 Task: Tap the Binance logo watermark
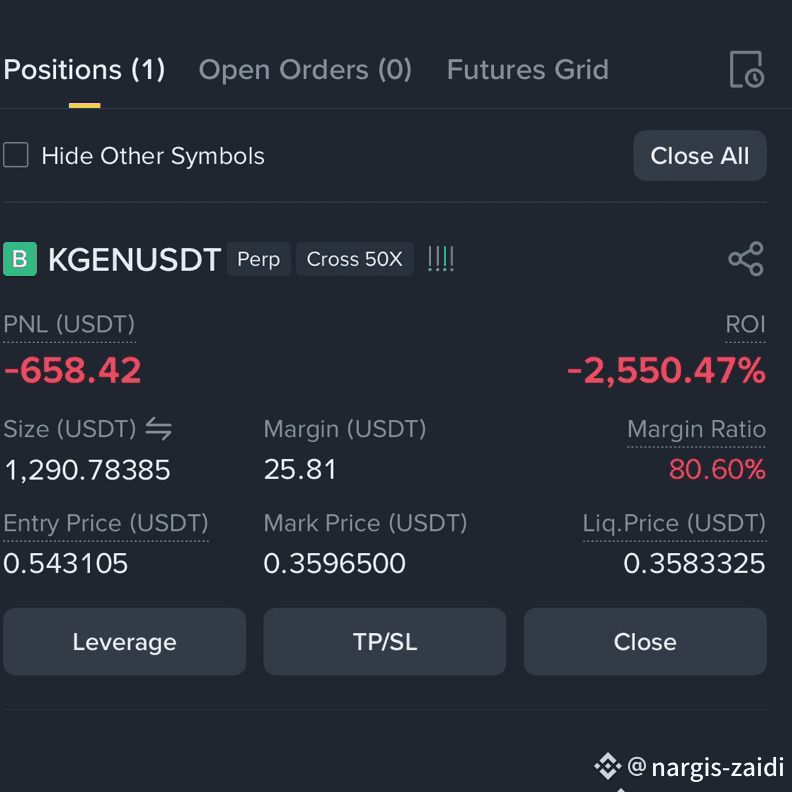[608, 766]
